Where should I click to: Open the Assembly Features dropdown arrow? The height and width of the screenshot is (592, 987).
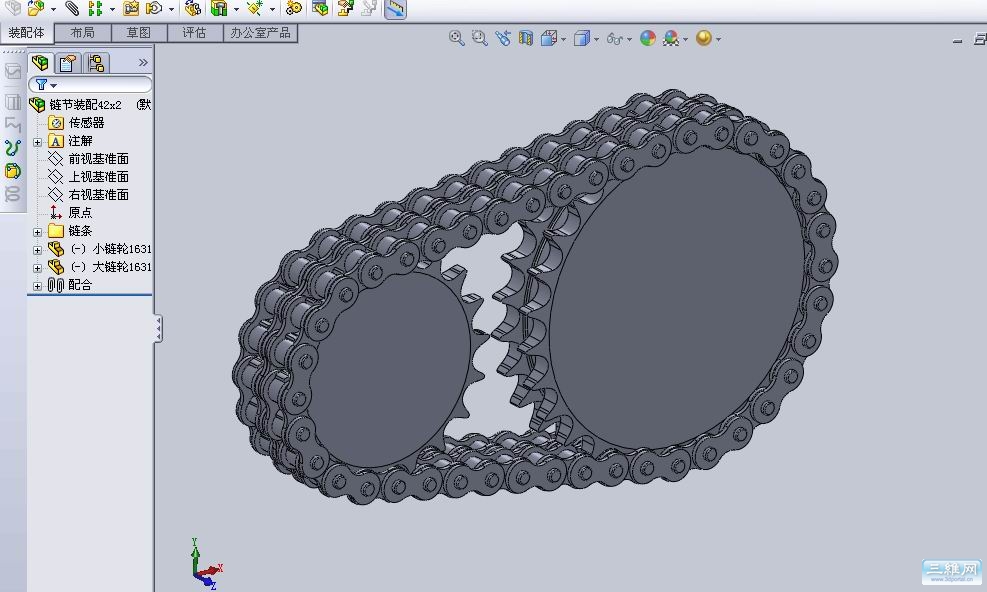(x=236, y=9)
